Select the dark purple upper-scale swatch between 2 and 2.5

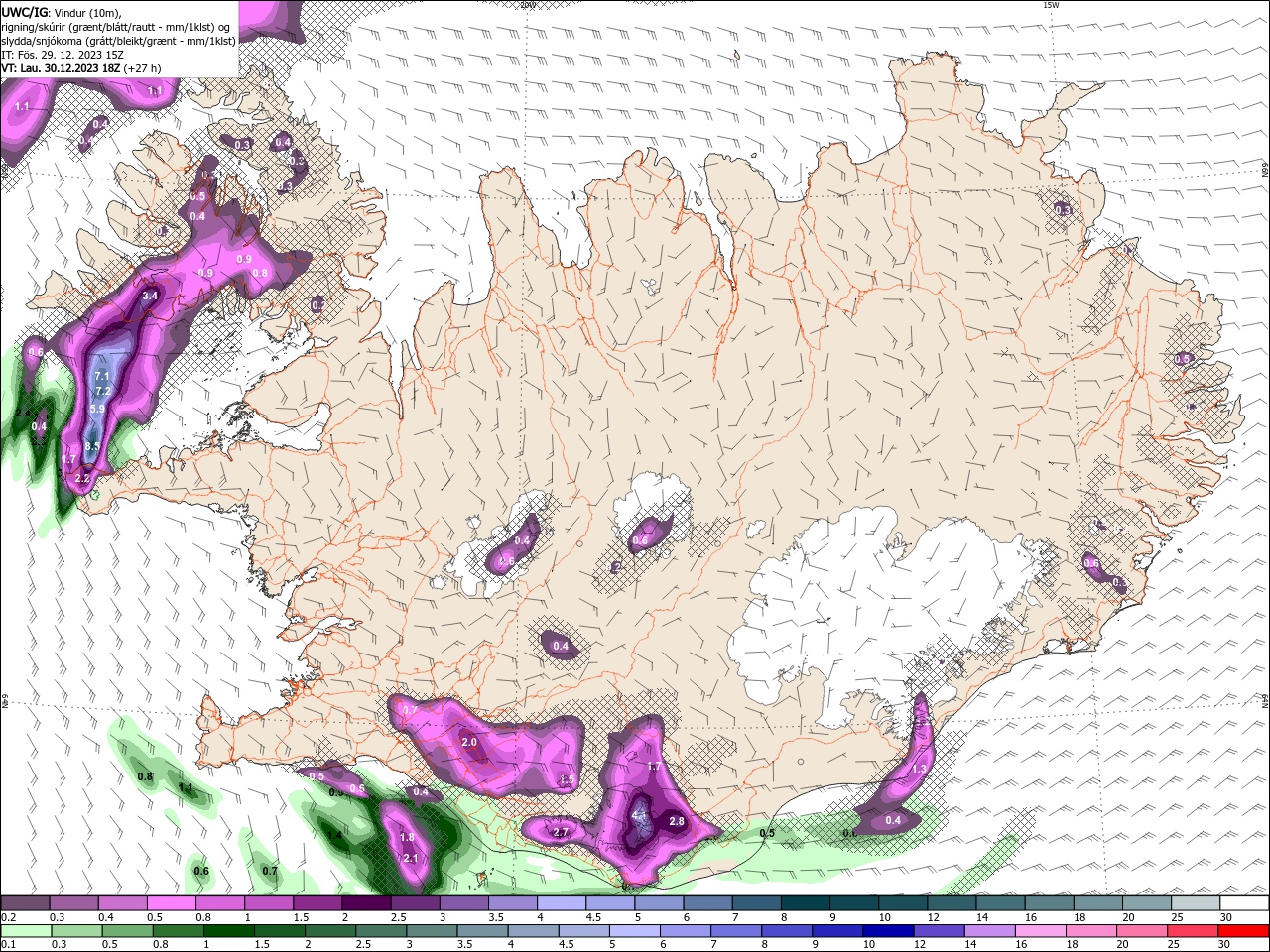(365, 903)
